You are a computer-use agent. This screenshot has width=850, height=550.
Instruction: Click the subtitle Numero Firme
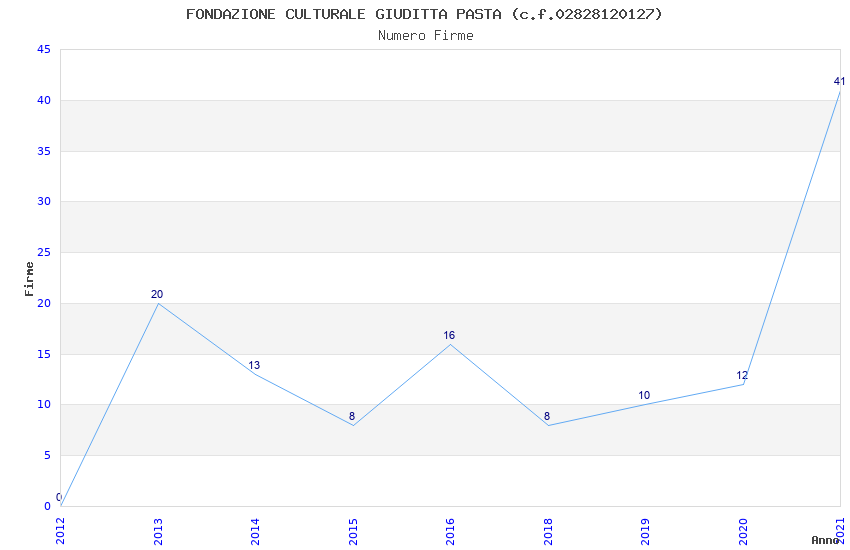point(426,35)
